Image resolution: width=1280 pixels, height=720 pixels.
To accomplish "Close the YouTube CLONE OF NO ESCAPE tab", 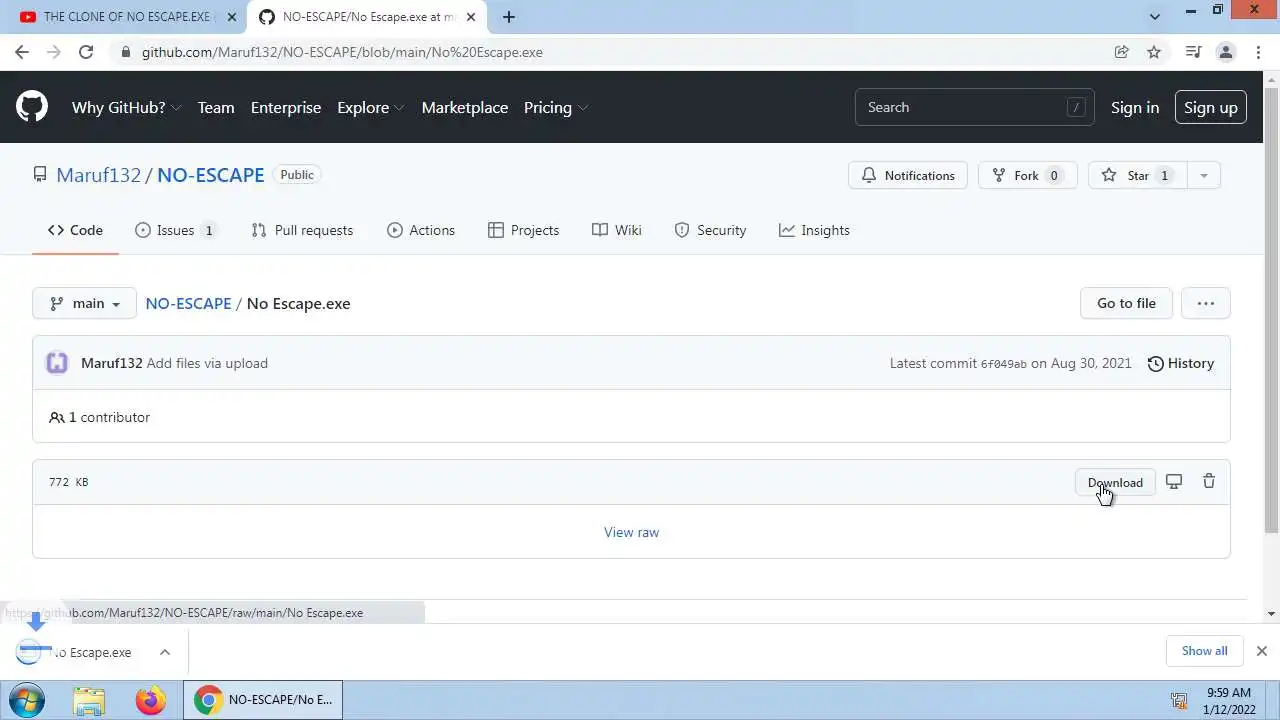I will (232, 17).
